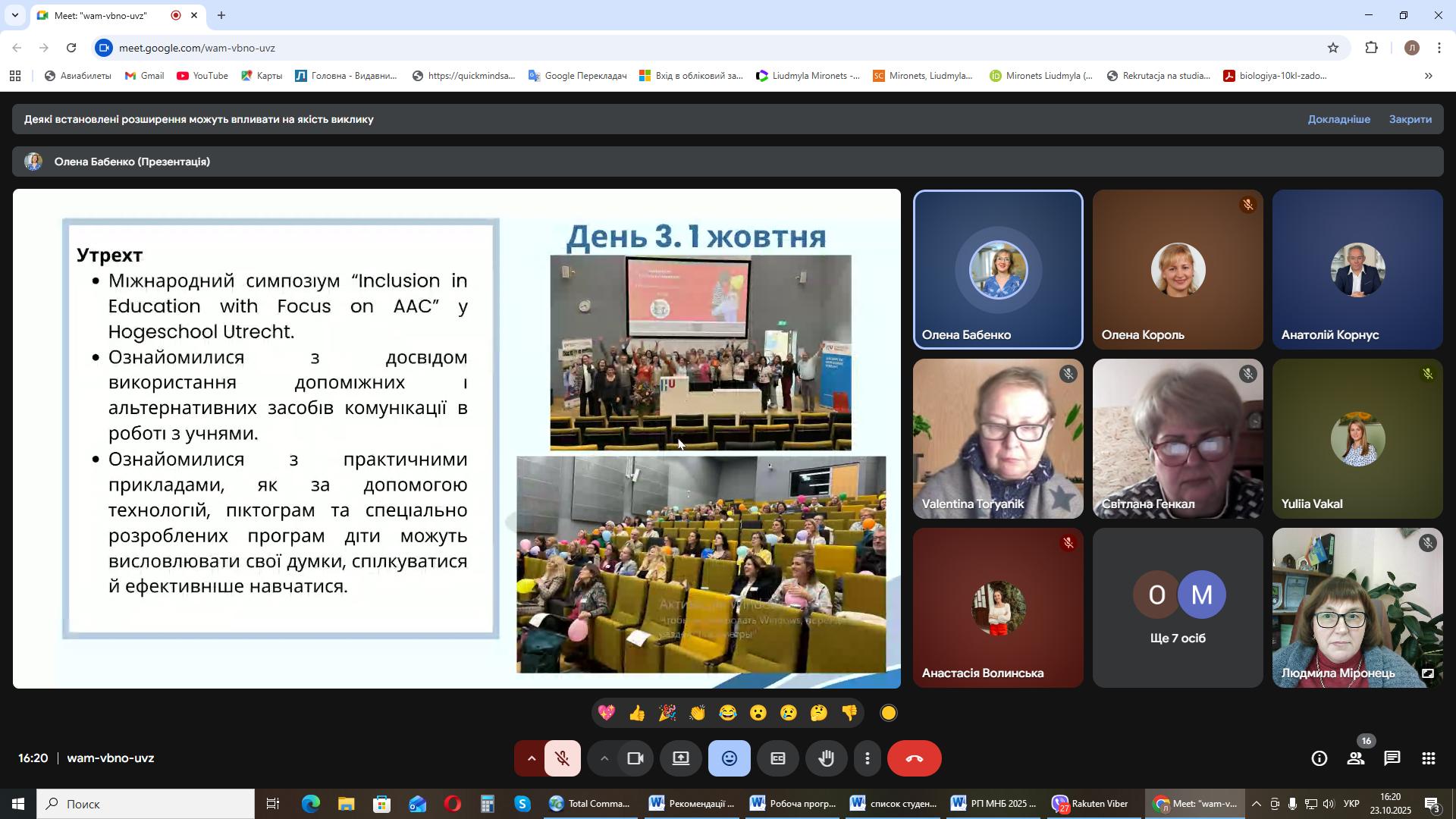Send the thumbs up reaction
The image size is (1456, 819).
click(x=636, y=714)
